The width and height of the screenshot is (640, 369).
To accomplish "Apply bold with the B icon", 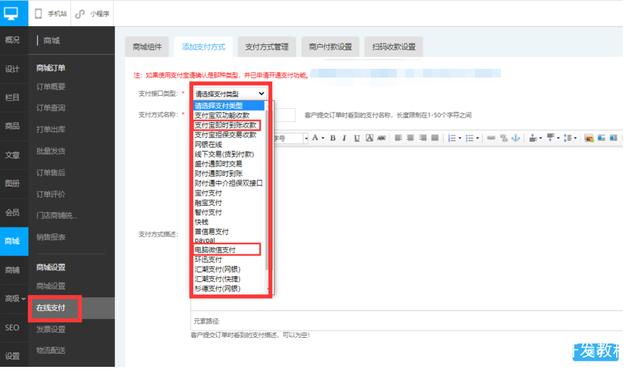I will coord(333,138).
